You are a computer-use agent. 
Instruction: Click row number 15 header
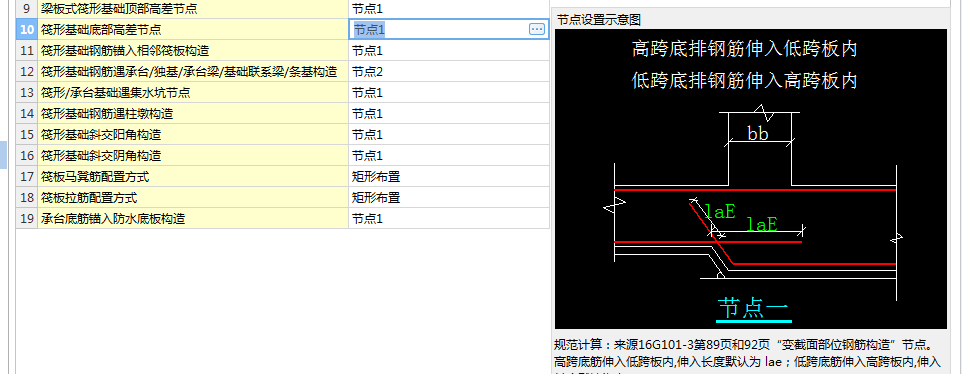click(x=27, y=134)
